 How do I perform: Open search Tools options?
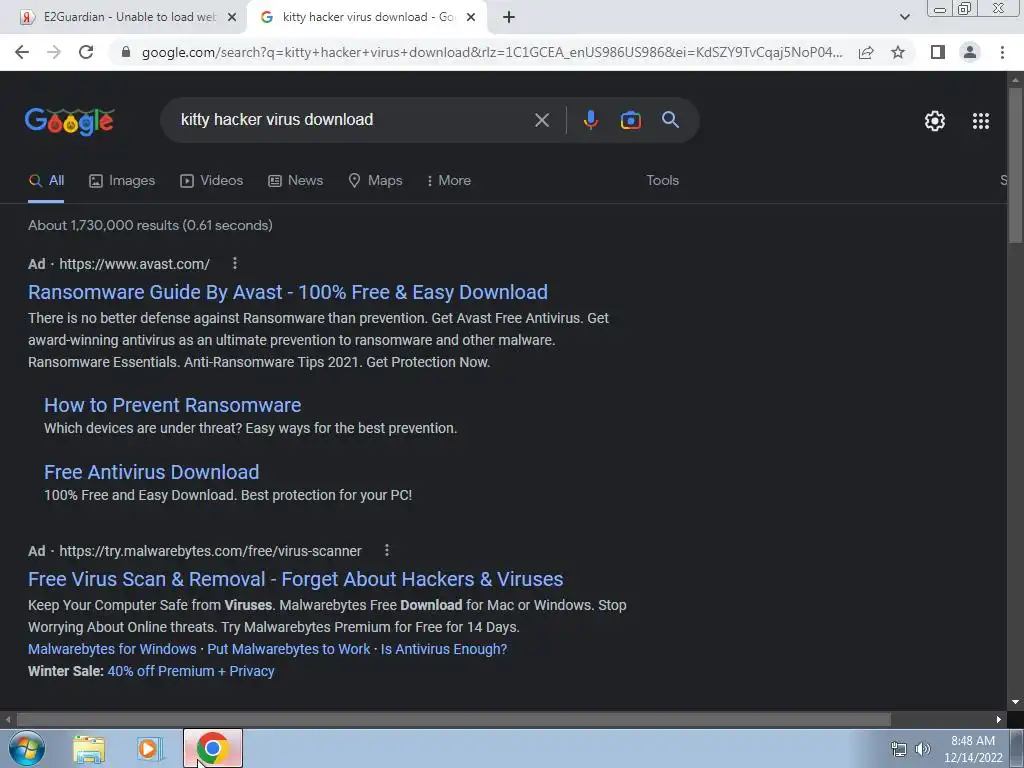[x=662, y=181]
